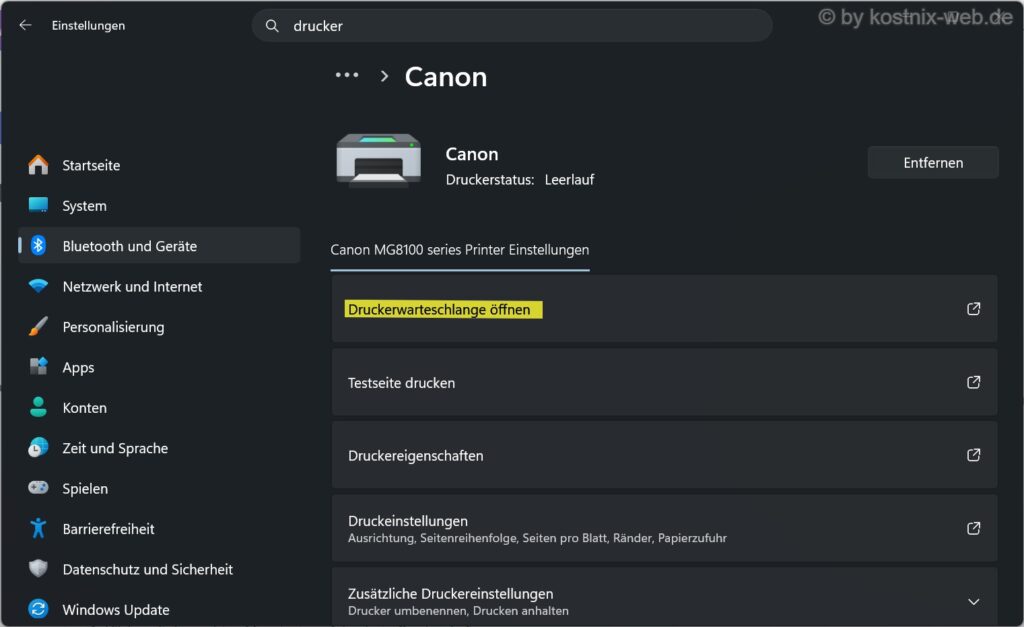The height and width of the screenshot is (627, 1024).
Task: Open Barrierefreiheit category
Action: point(159,528)
